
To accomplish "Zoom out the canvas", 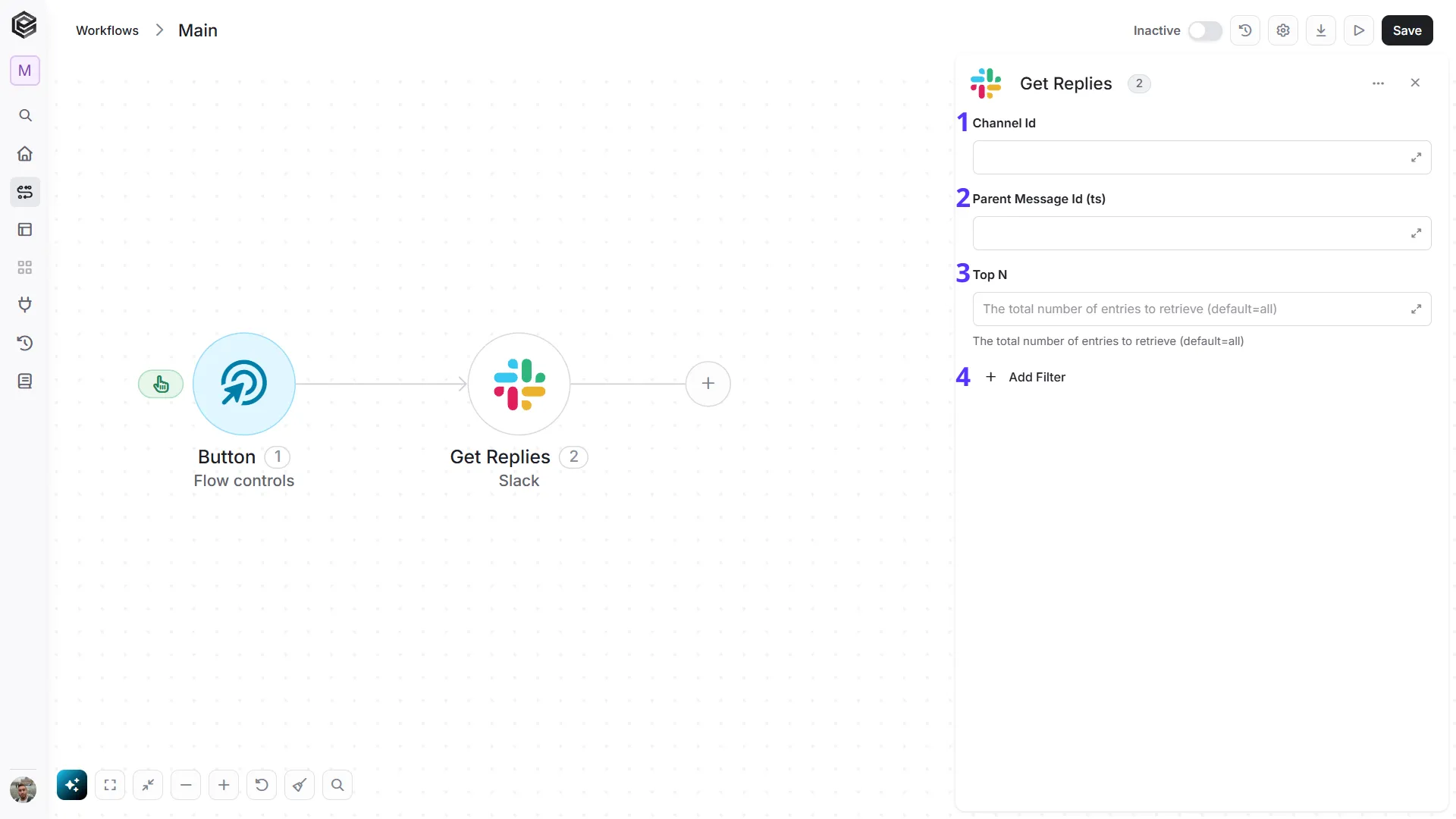I will click(186, 785).
